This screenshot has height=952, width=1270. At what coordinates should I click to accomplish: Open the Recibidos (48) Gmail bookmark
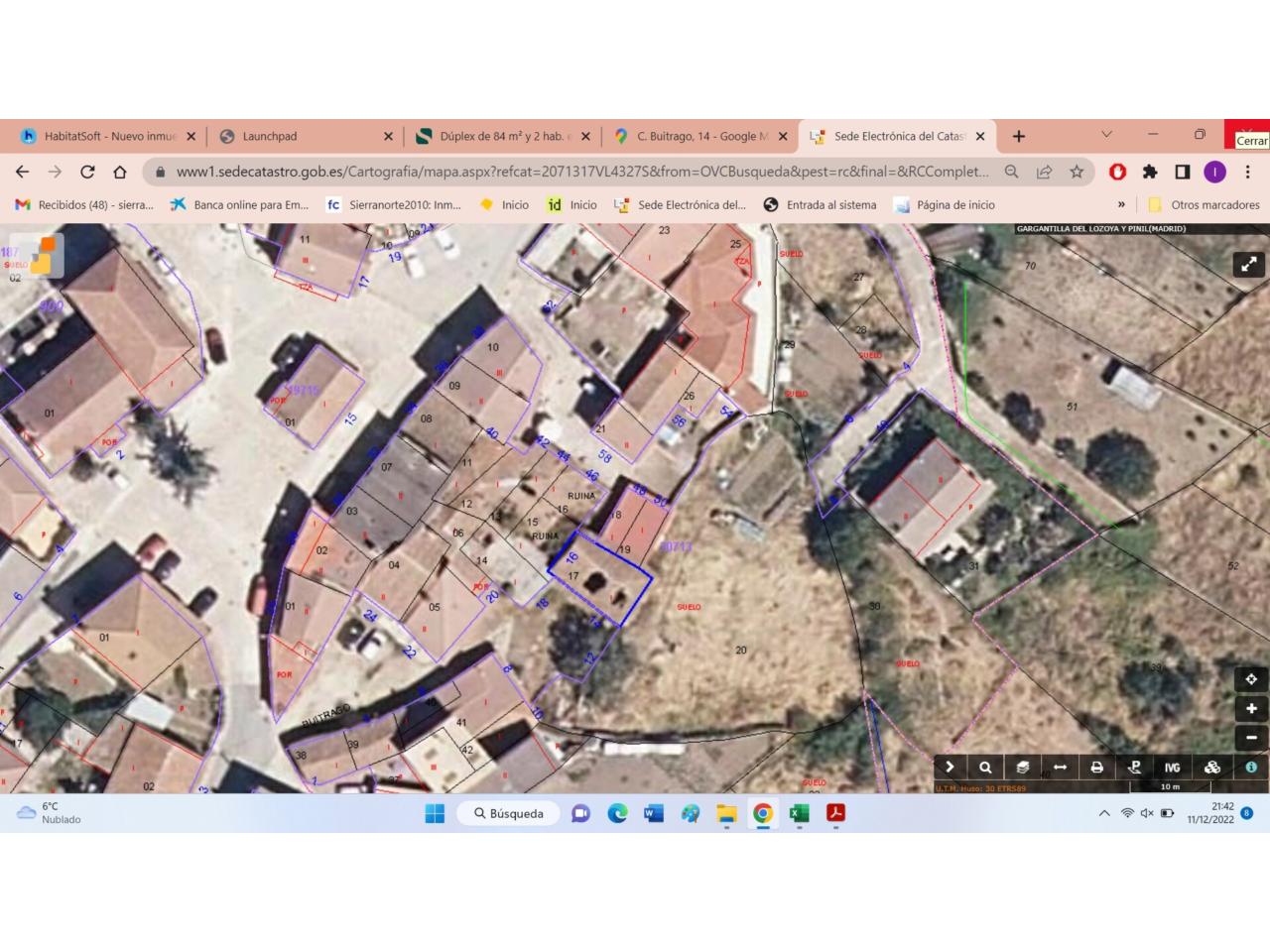click(x=84, y=204)
